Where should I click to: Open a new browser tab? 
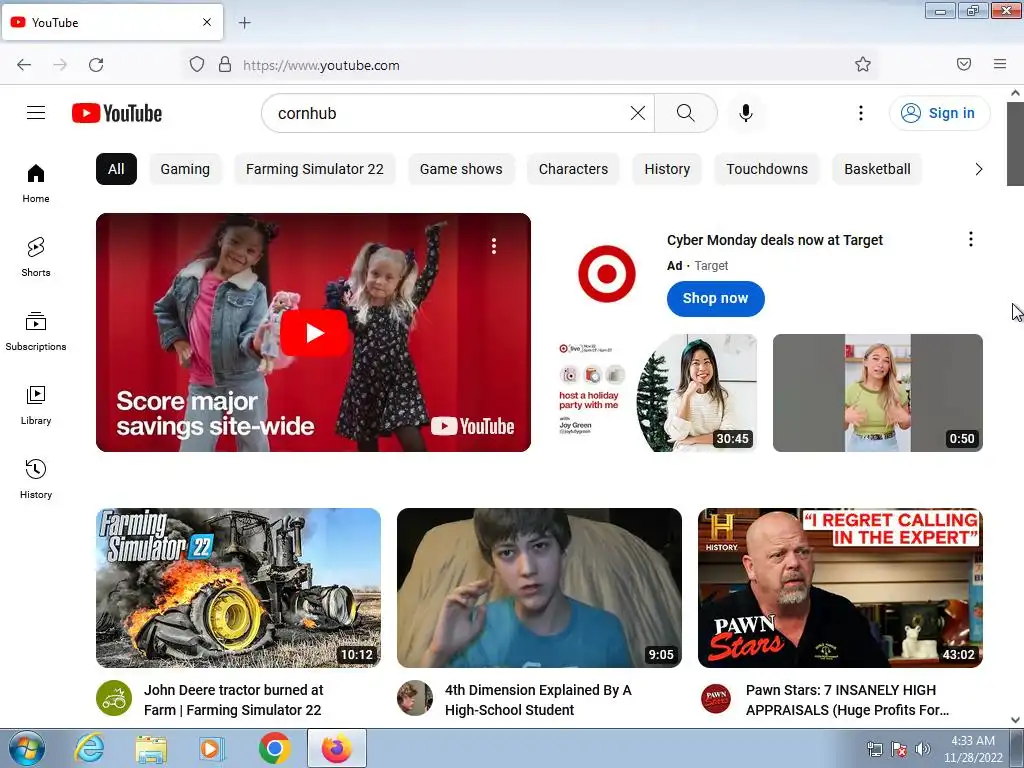[x=244, y=23]
